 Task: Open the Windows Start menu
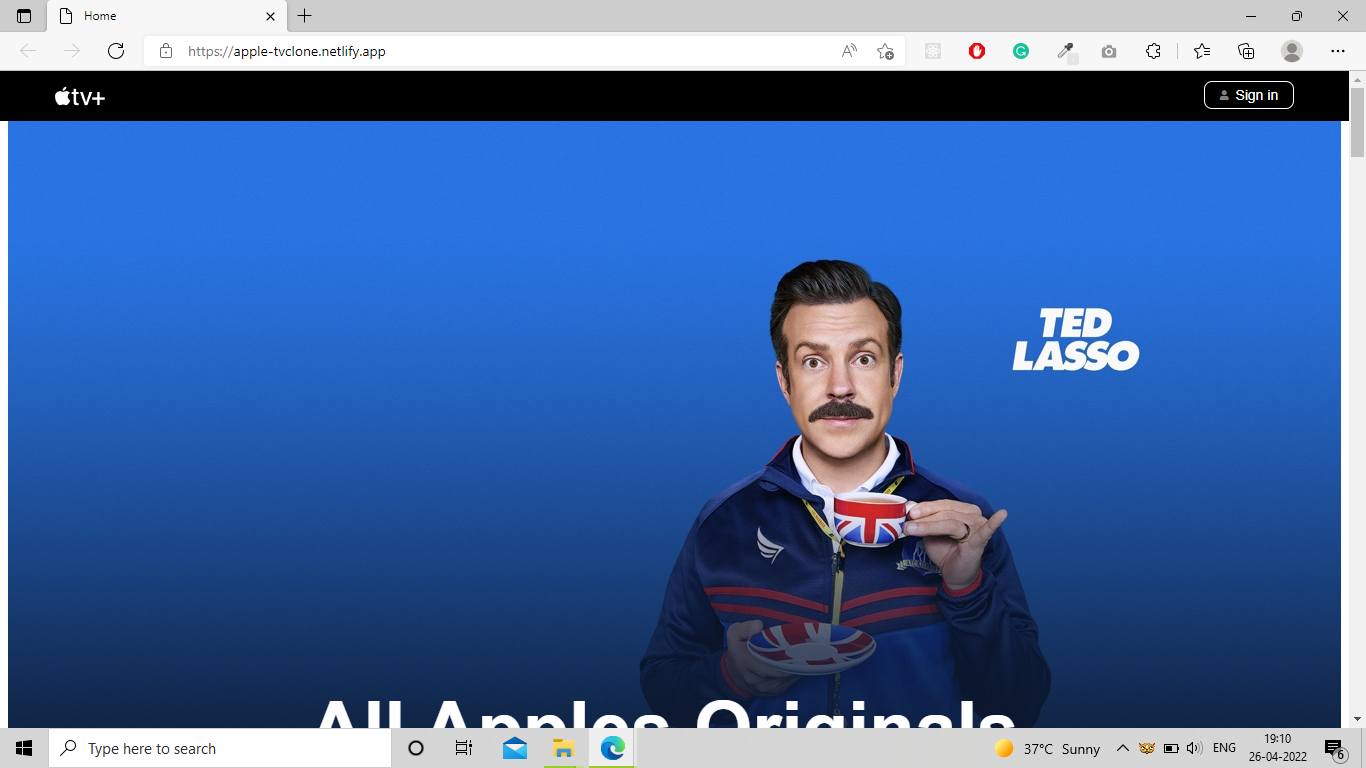click(x=24, y=748)
